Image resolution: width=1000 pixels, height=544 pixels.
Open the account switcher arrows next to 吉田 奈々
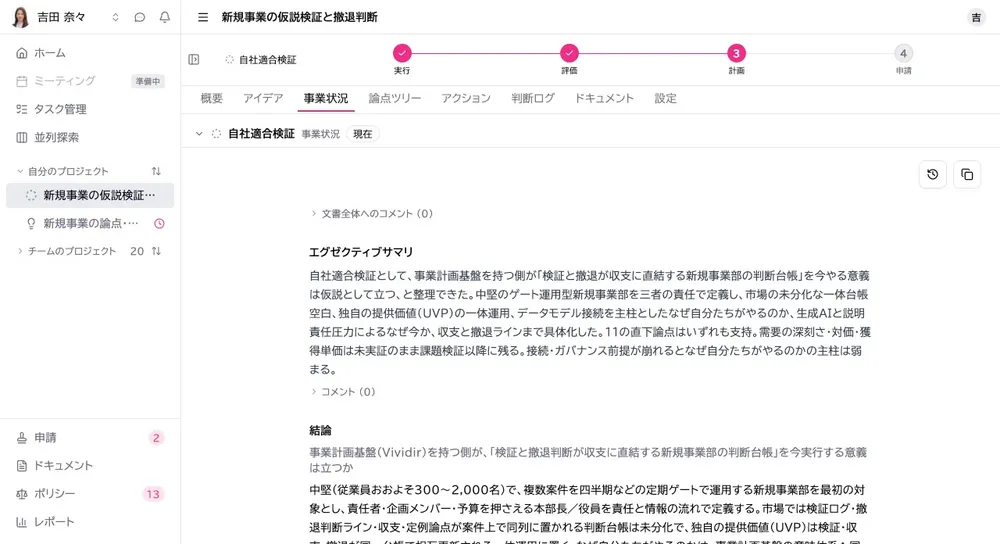[115, 17]
